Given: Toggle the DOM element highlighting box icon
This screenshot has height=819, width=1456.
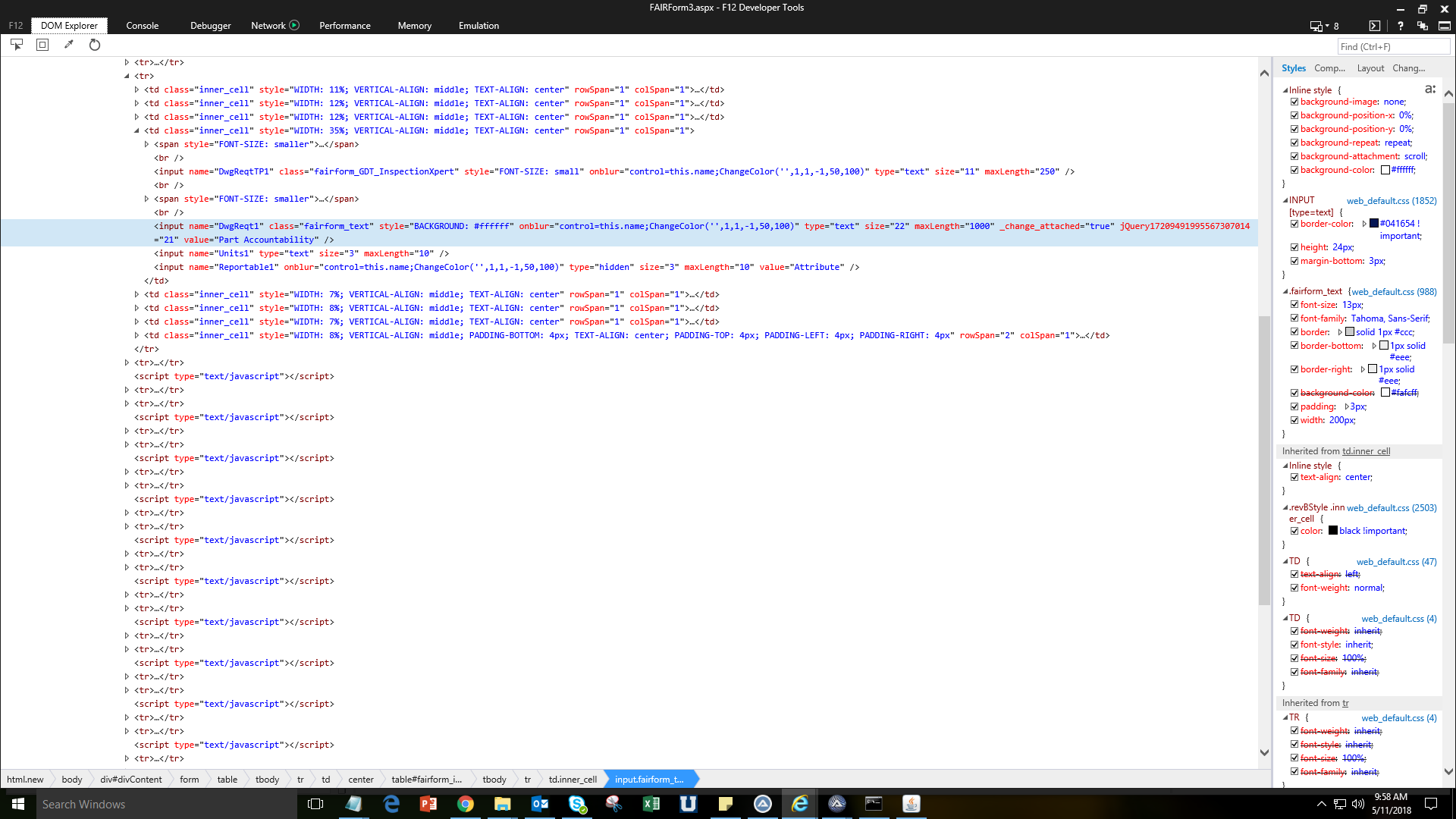Looking at the screenshot, I should click(42, 45).
